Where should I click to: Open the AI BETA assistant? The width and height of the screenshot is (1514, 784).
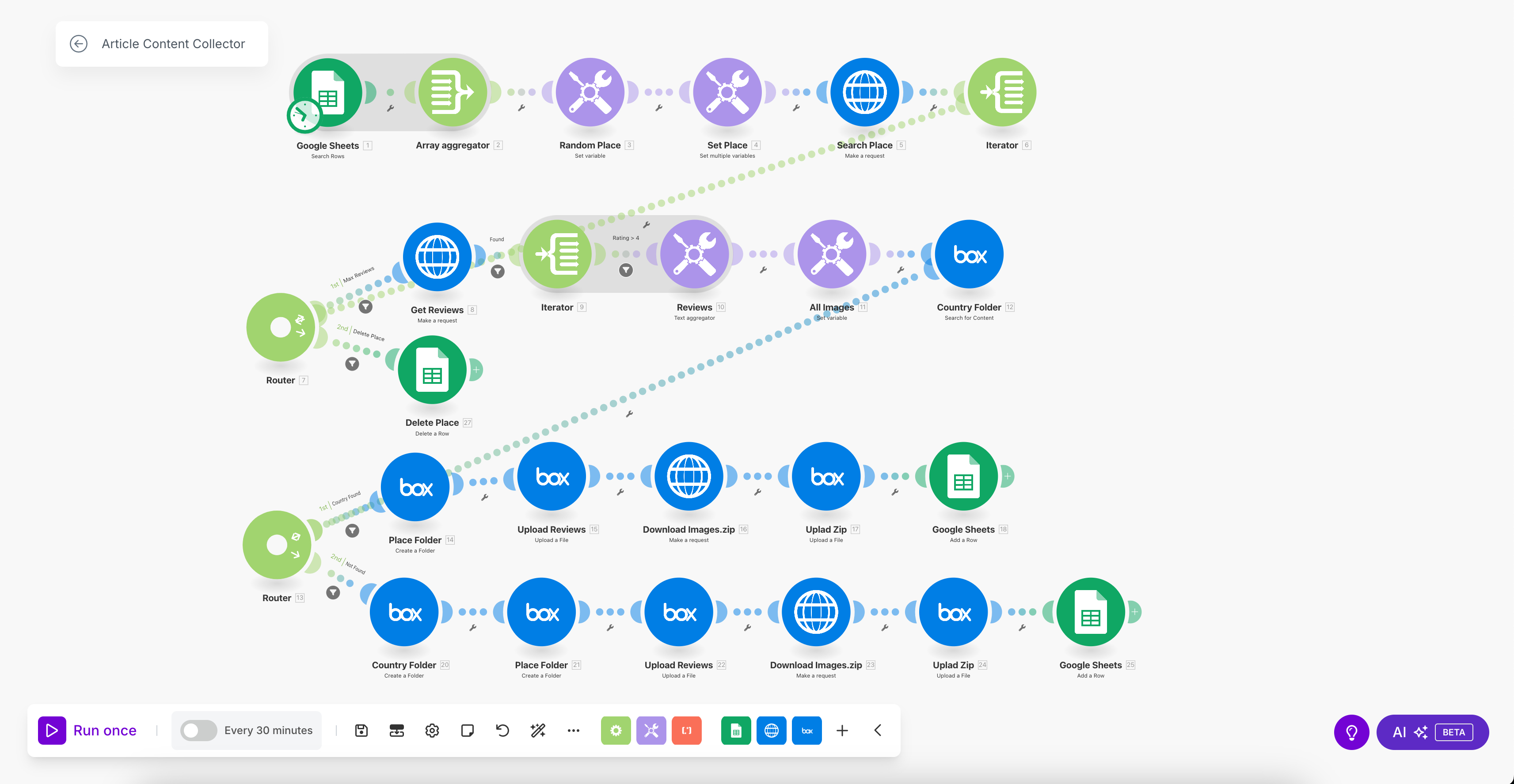point(1432,732)
